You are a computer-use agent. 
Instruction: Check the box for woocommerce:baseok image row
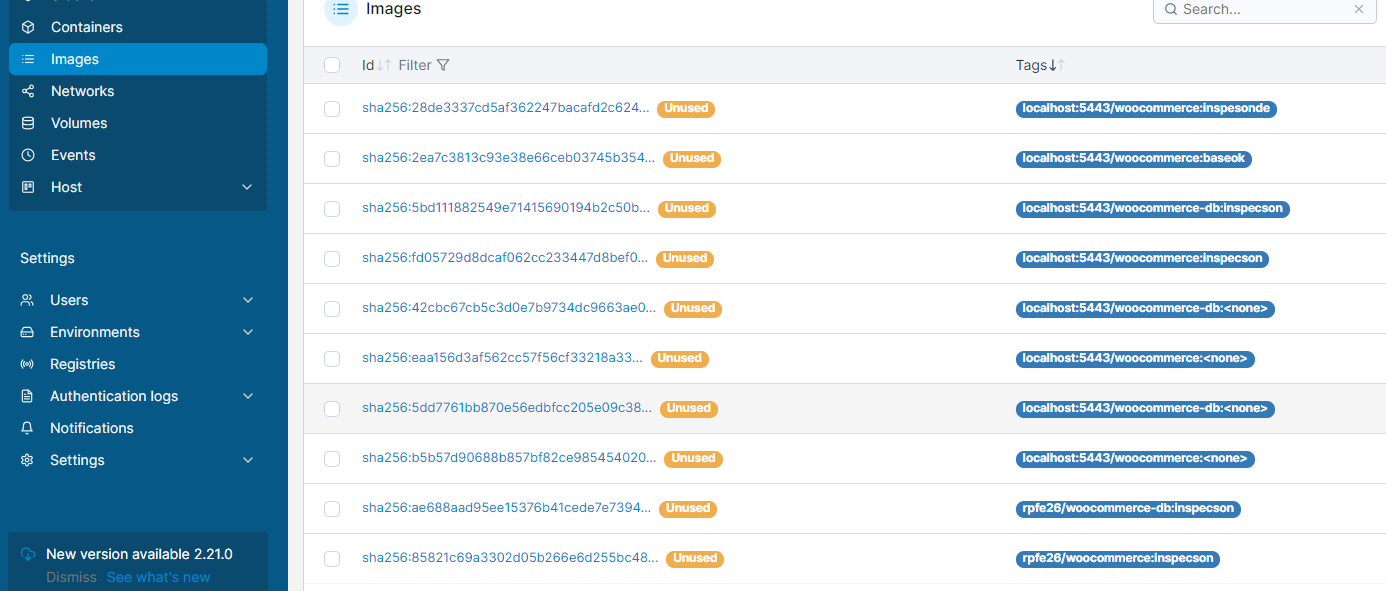tap(332, 159)
